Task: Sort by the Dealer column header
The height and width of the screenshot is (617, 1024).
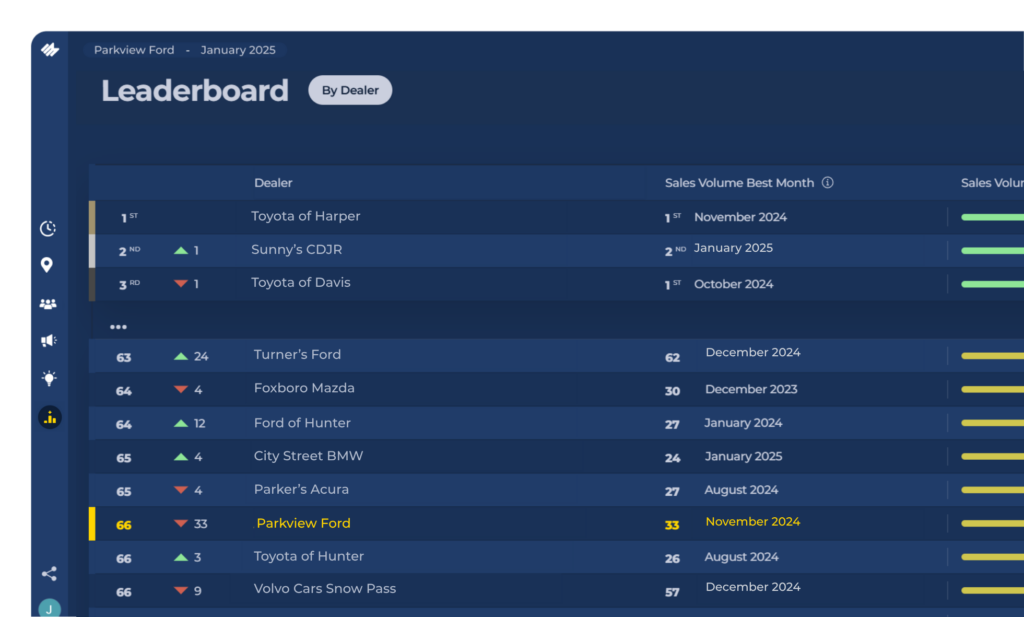Action: tap(273, 183)
